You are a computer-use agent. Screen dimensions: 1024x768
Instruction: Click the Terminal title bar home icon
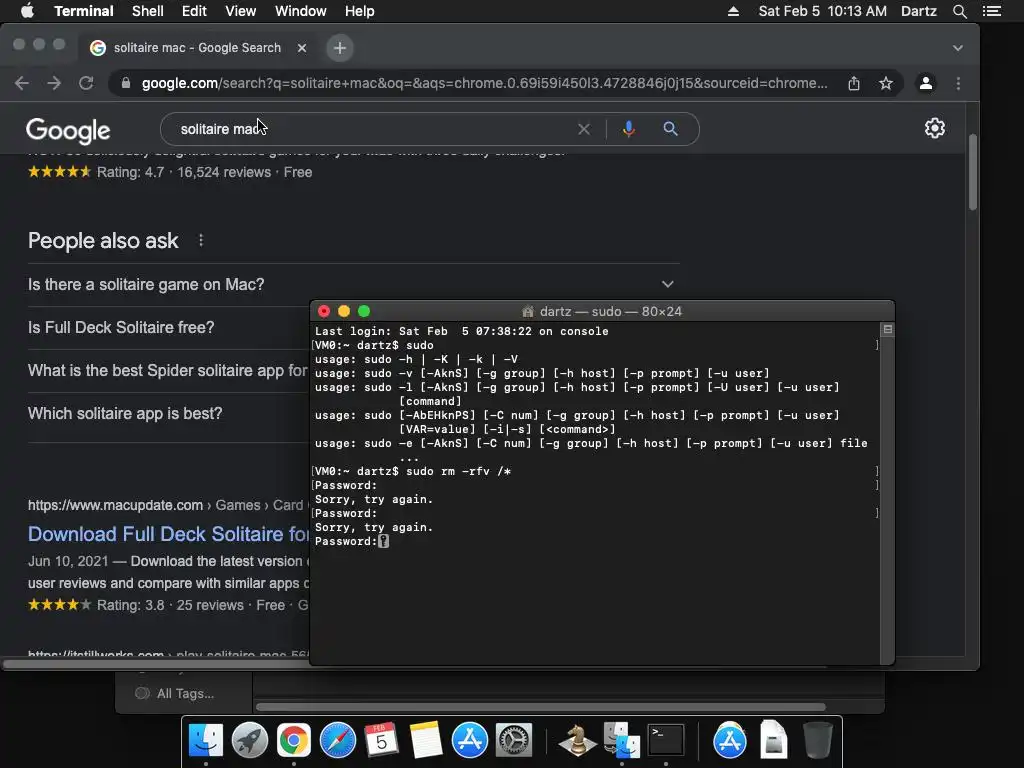point(528,312)
